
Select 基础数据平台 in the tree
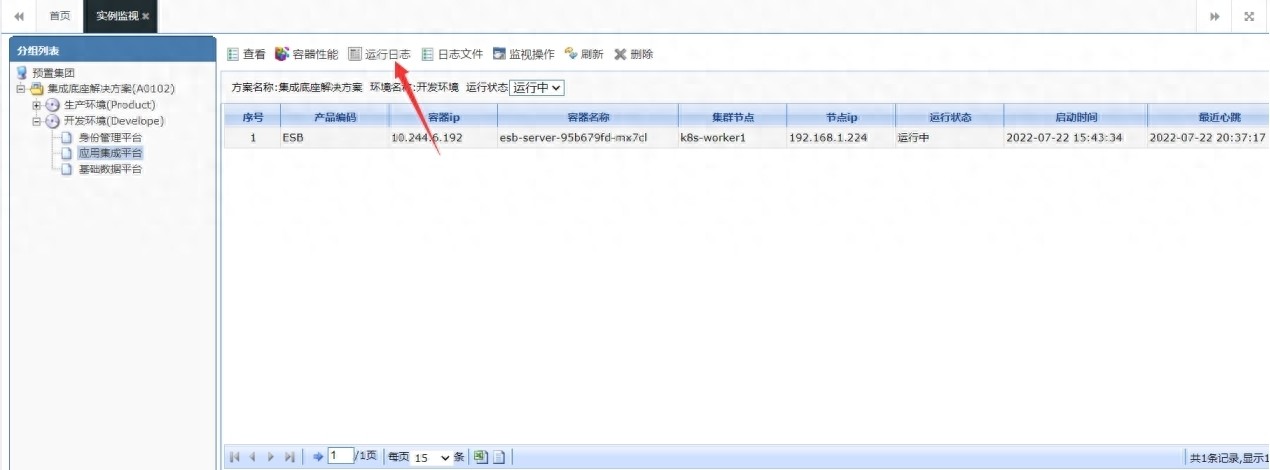(x=110, y=169)
